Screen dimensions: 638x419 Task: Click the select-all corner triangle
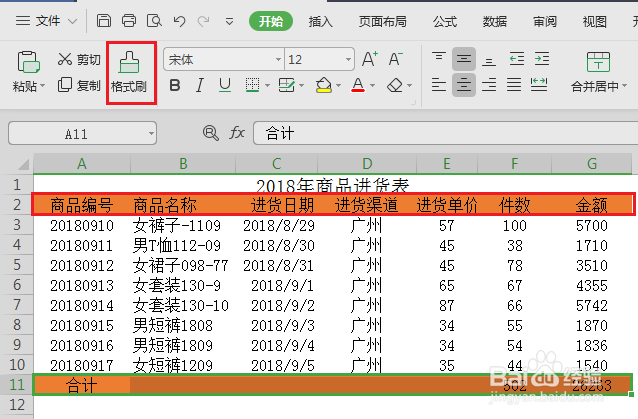[x=24, y=164]
